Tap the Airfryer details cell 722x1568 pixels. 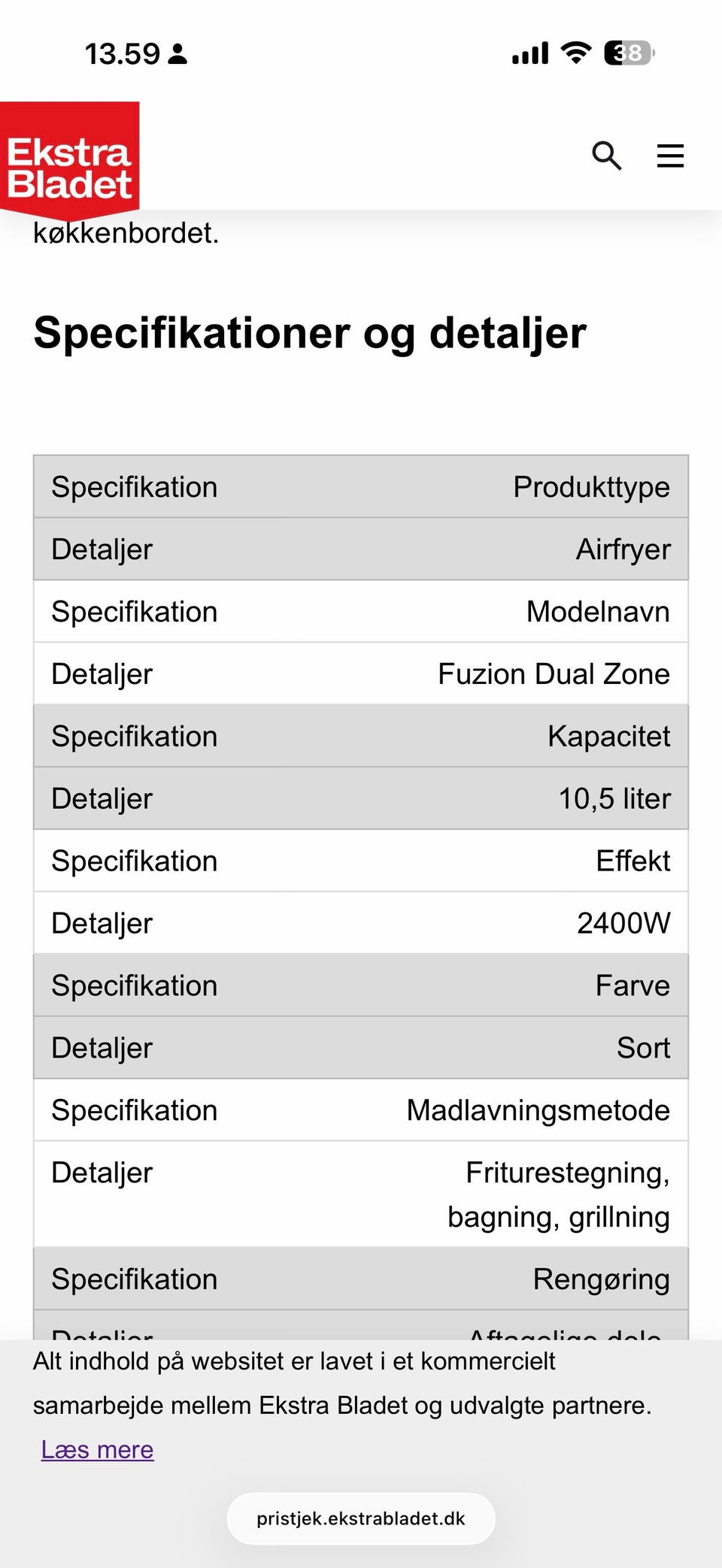tap(623, 549)
